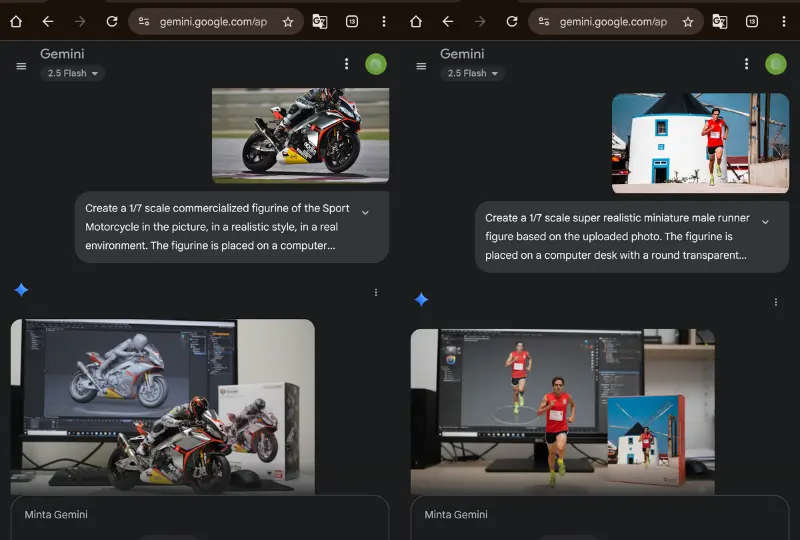800x540 pixels.
Task: Click the home icon in left browser window
Action: [x=16, y=21]
